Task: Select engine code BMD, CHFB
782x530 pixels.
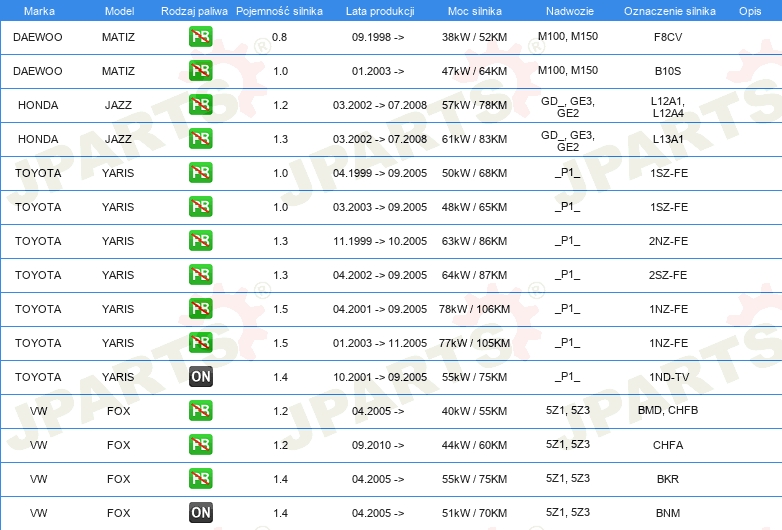Action: point(668,410)
